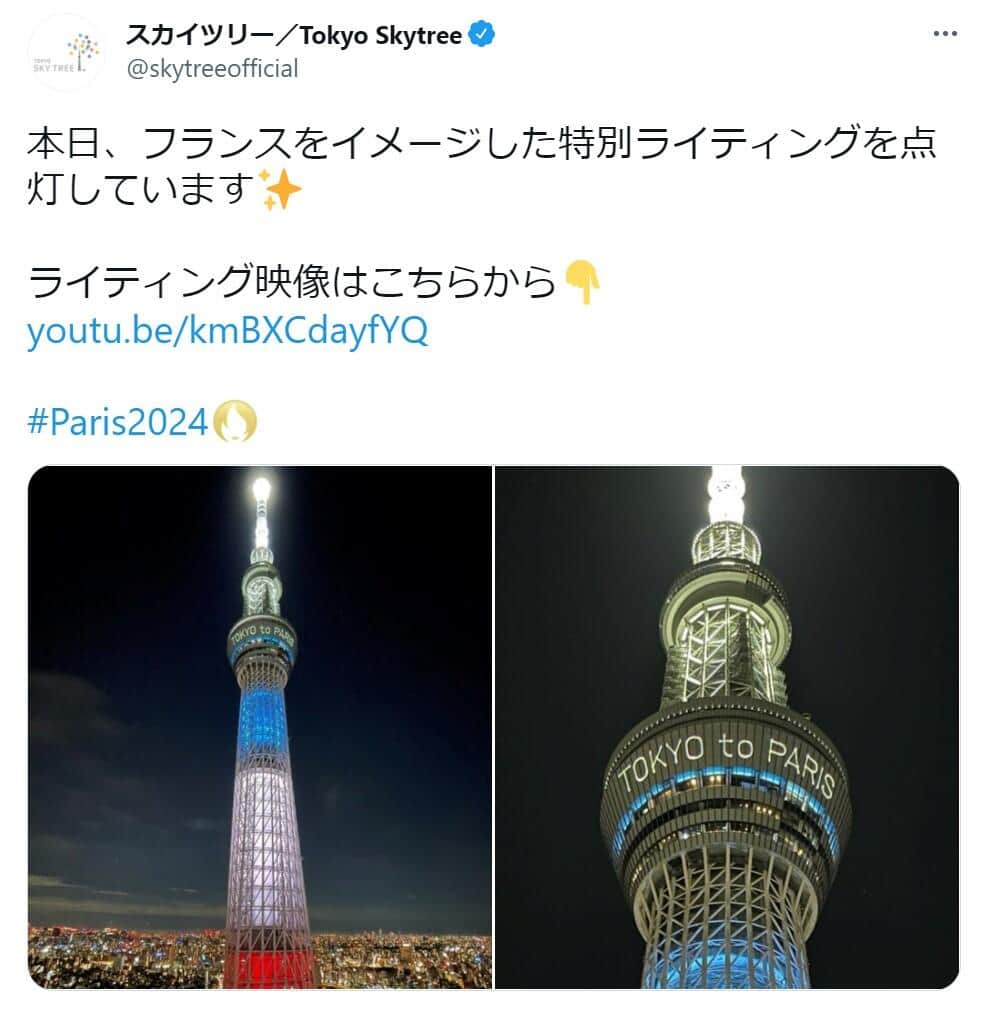Image resolution: width=985 pixels, height=1012 pixels.
Task: Click the @skytreeofficial handle
Action: pyautogui.click(x=212, y=68)
